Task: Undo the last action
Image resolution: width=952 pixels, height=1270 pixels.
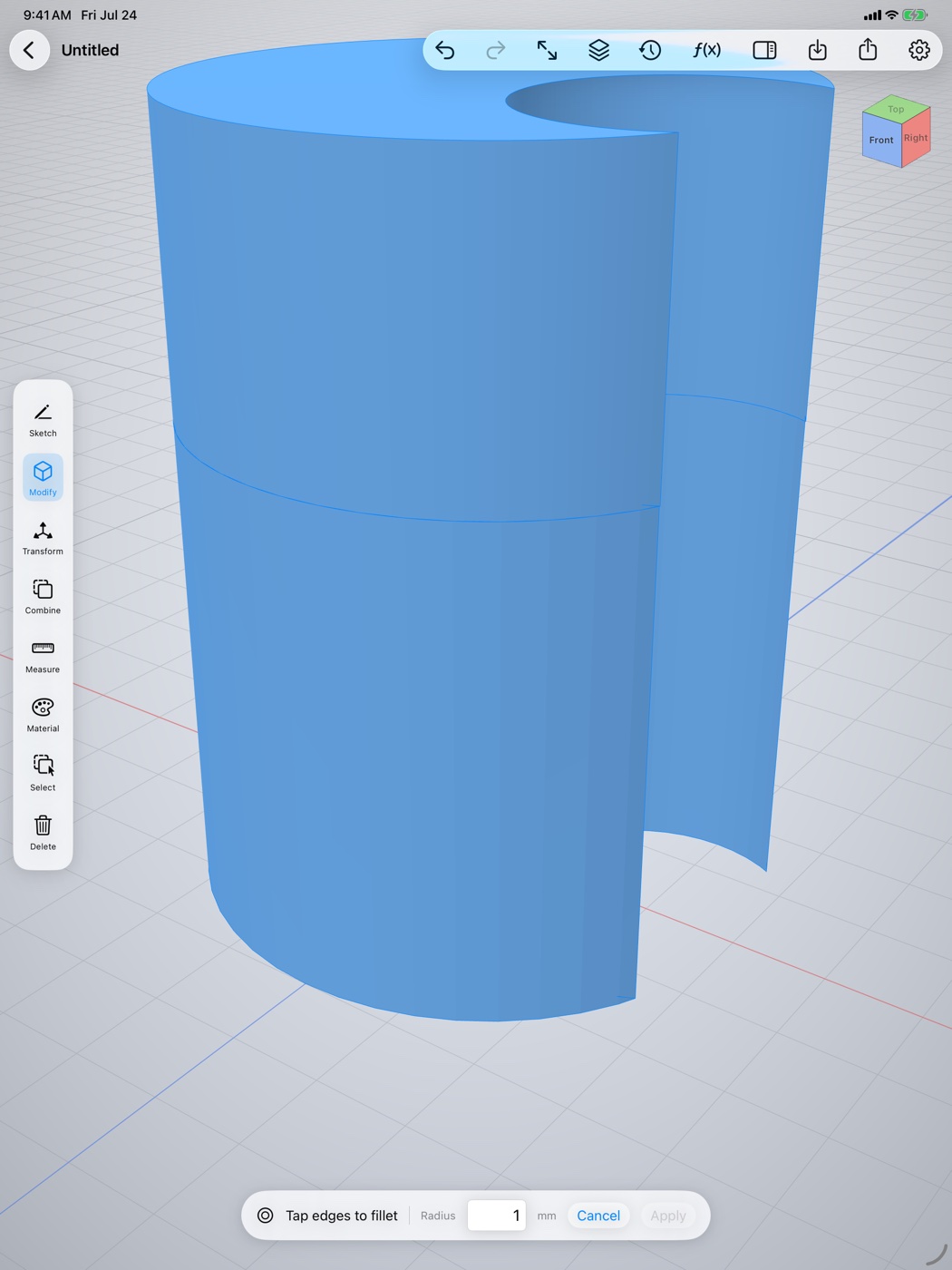Action: pyautogui.click(x=445, y=50)
